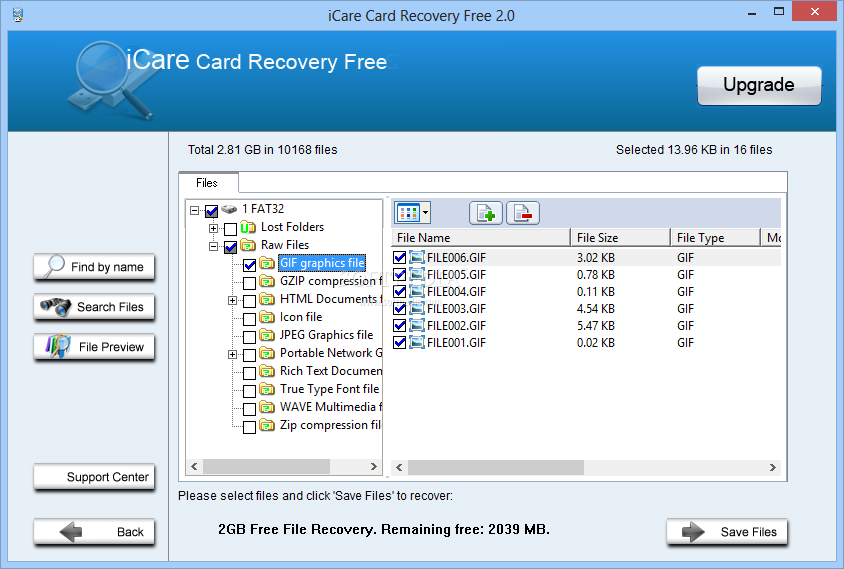Click the Portable Network folder icon
The image size is (844, 569).
click(266, 353)
